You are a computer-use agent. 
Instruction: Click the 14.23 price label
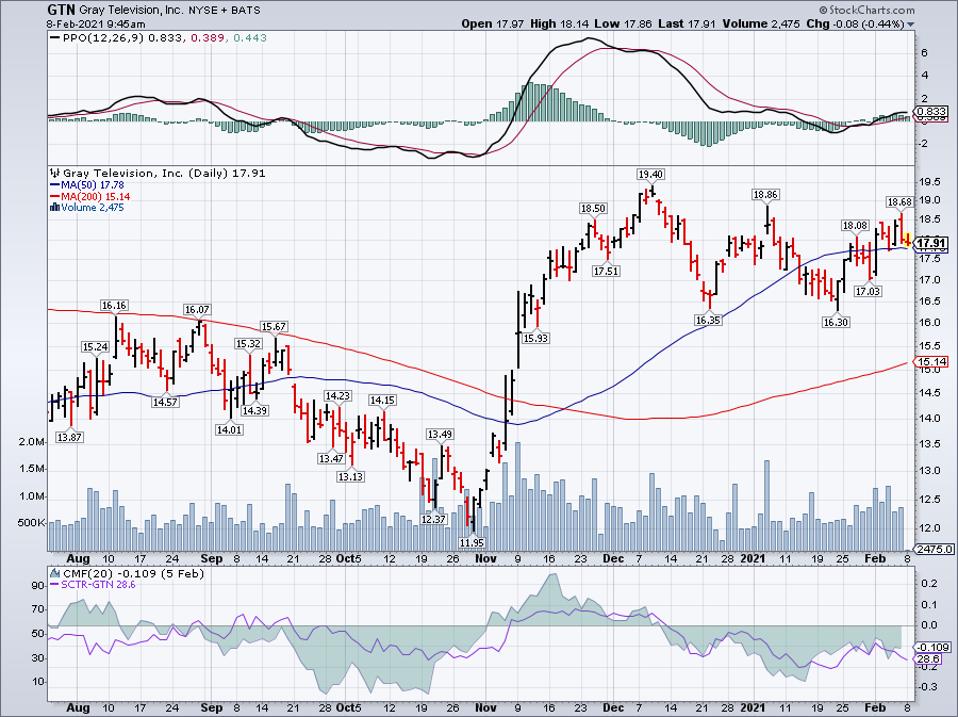click(x=337, y=396)
